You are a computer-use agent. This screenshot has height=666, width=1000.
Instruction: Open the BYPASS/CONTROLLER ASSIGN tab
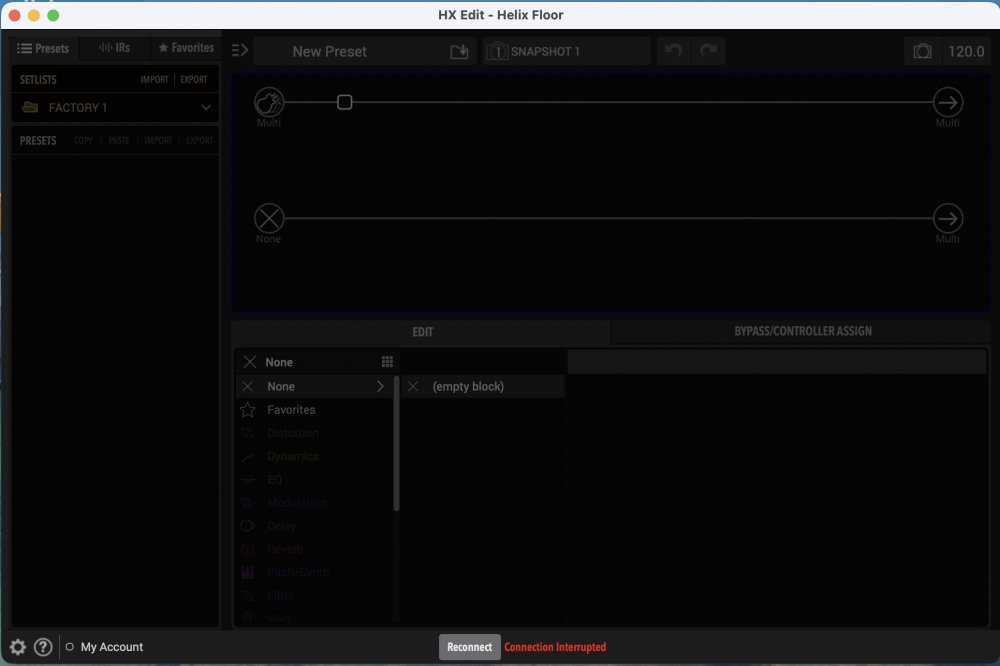(802, 331)
